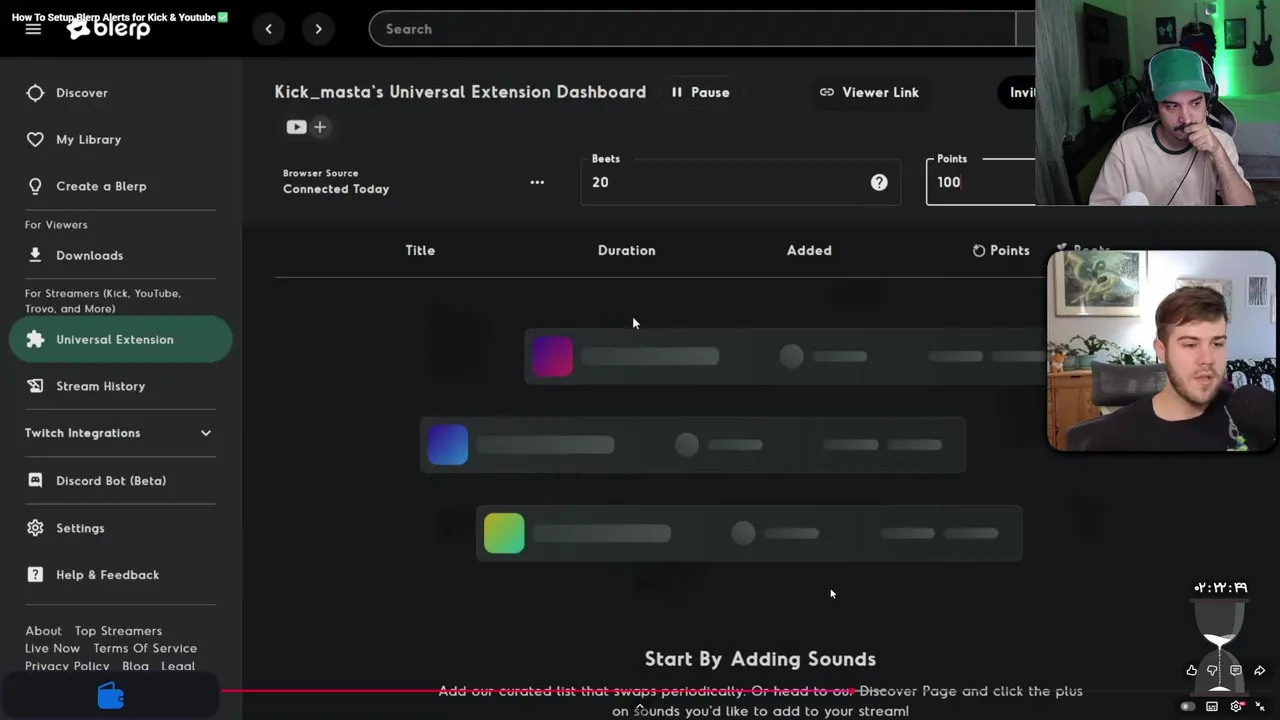Screen dimensions: 1280x720
Task: Click the Help & Feedback question icon
Action: (x=35, y=575)
